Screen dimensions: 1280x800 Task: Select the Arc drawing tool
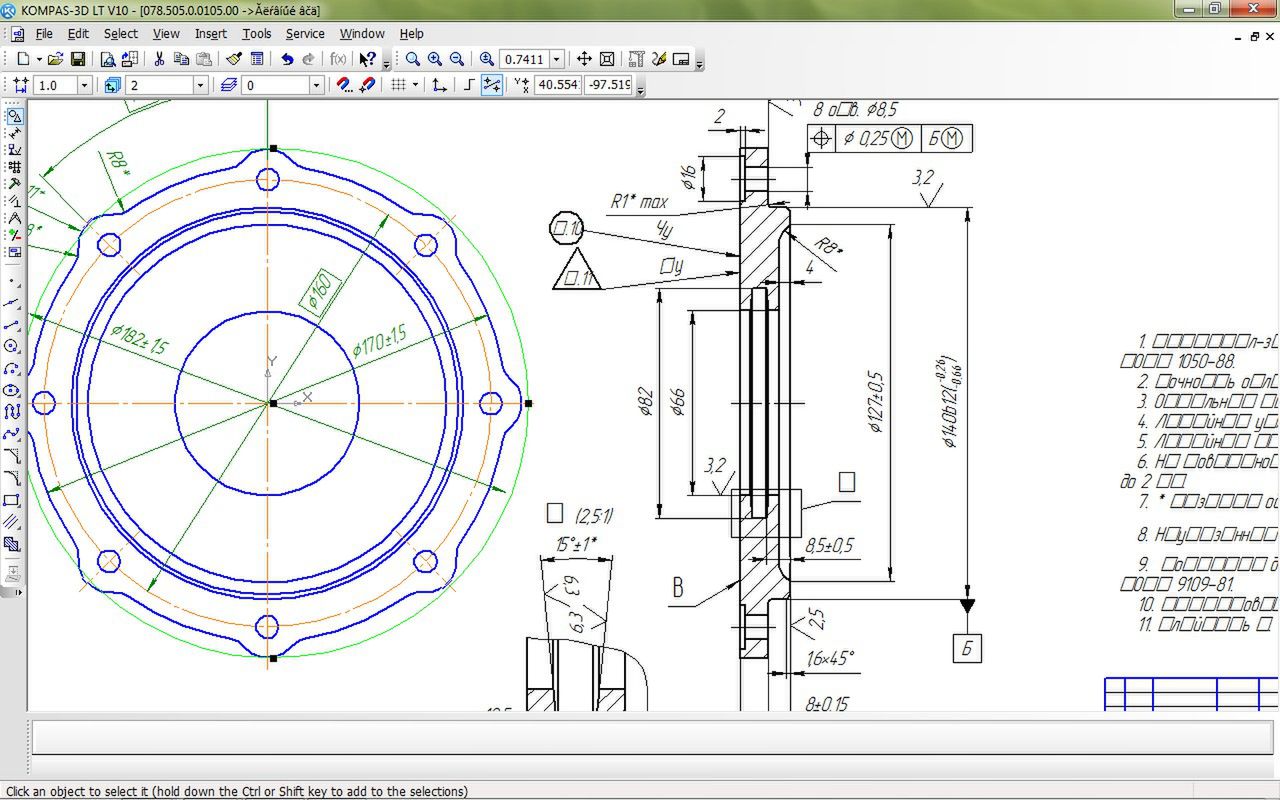pos(13,369)
